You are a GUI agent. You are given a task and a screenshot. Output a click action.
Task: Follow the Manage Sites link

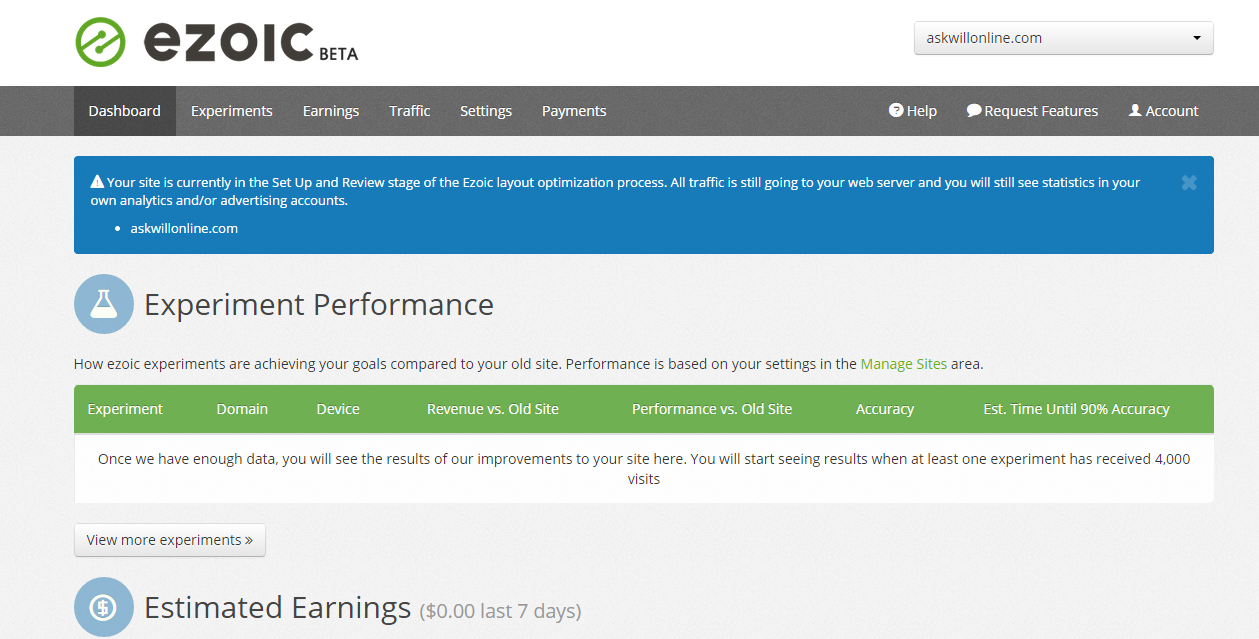(x=904, y=364)
